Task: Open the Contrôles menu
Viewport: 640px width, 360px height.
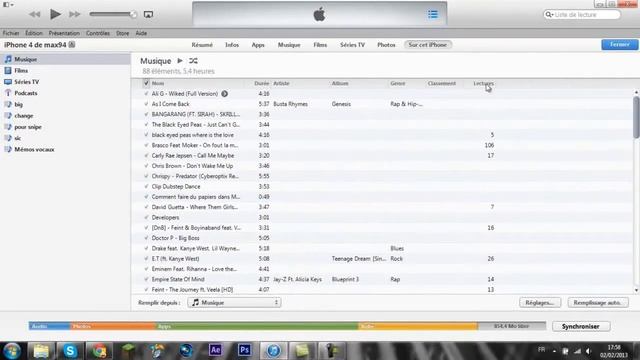Action: coord(98,33)
